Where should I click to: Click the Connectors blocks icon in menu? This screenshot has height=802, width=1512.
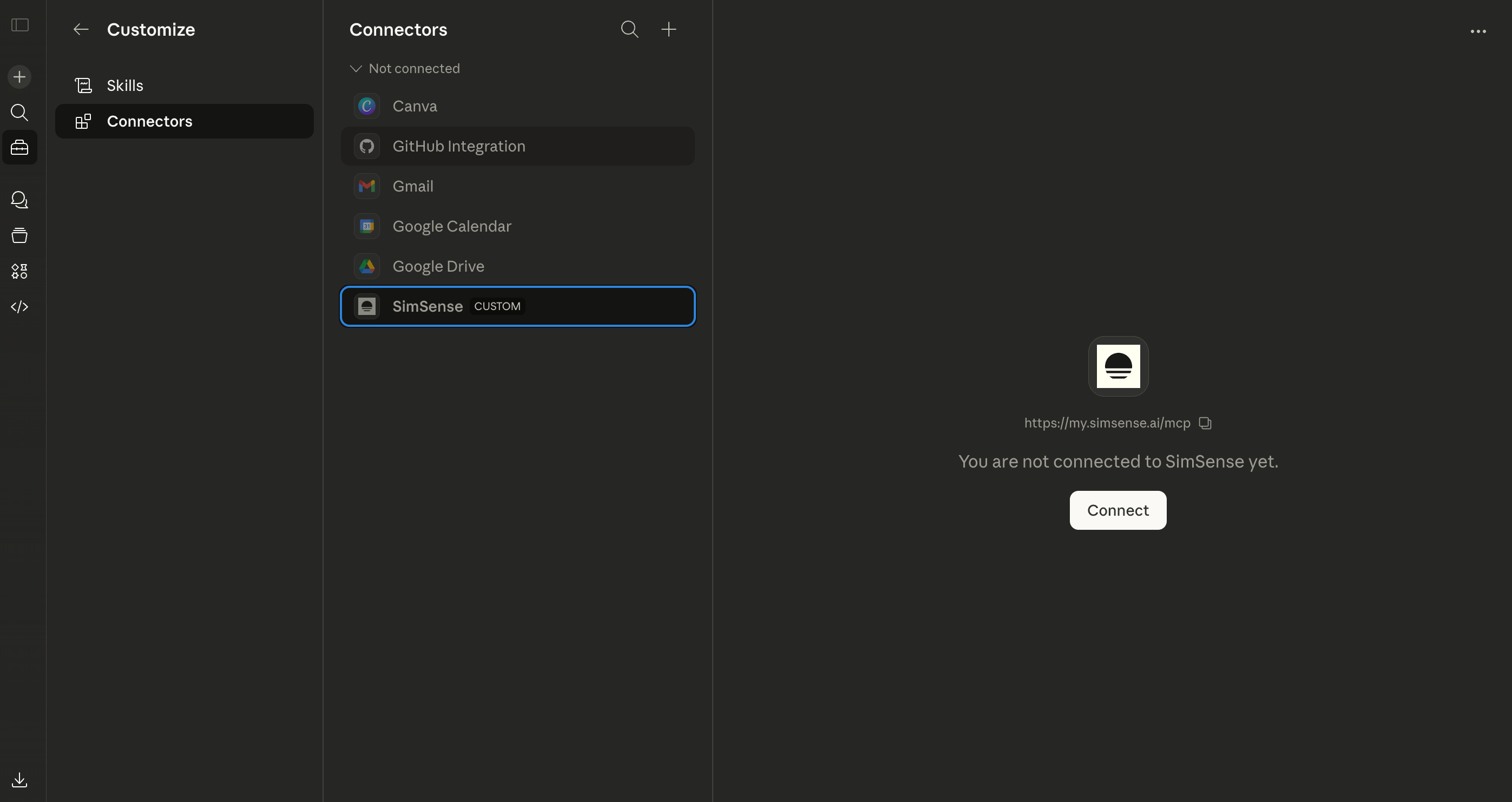pyautogui.click(x=83, y=122)
